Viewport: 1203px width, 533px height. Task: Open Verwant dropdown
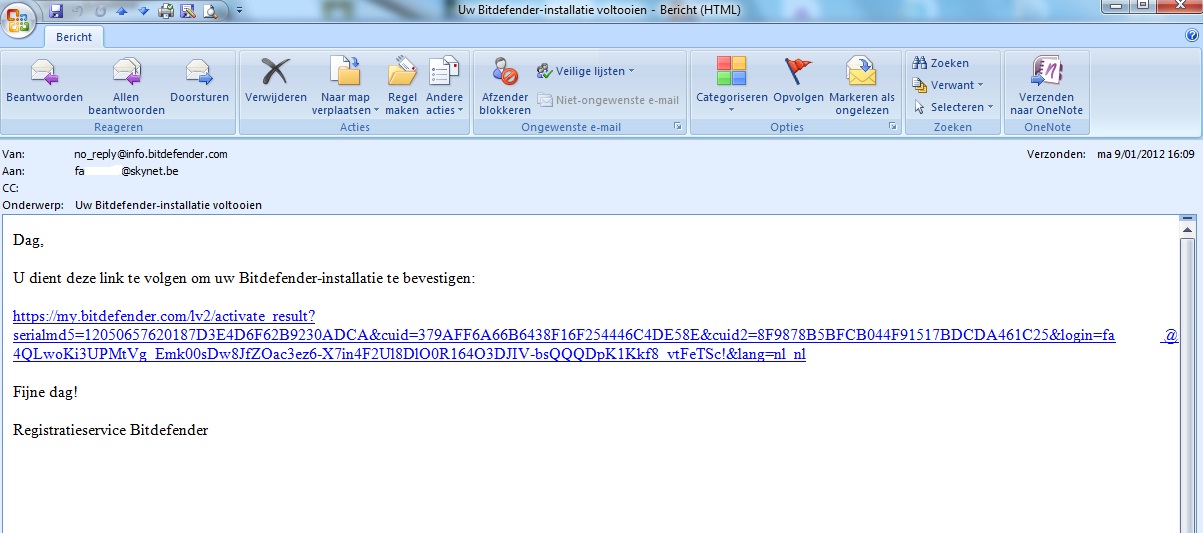(x=949, y=85)
